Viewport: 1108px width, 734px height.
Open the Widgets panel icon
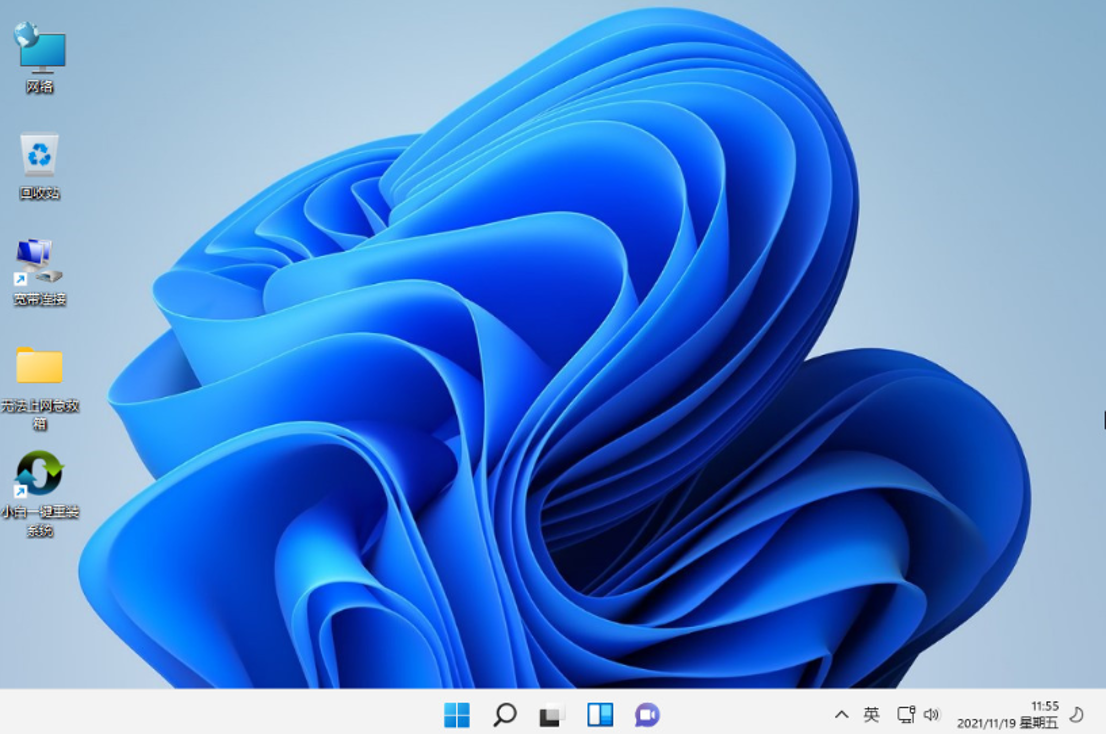pos(600,715)
